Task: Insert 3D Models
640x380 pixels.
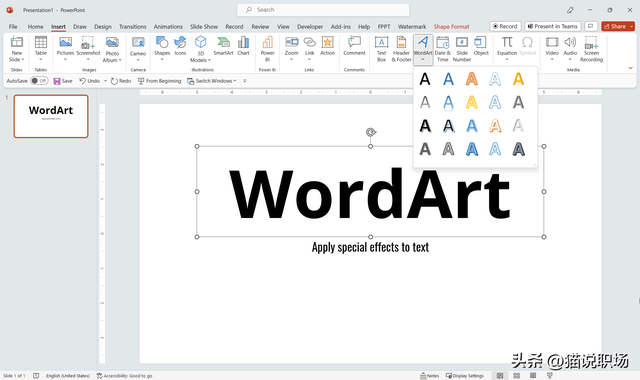Action: (x=200, y=49)
